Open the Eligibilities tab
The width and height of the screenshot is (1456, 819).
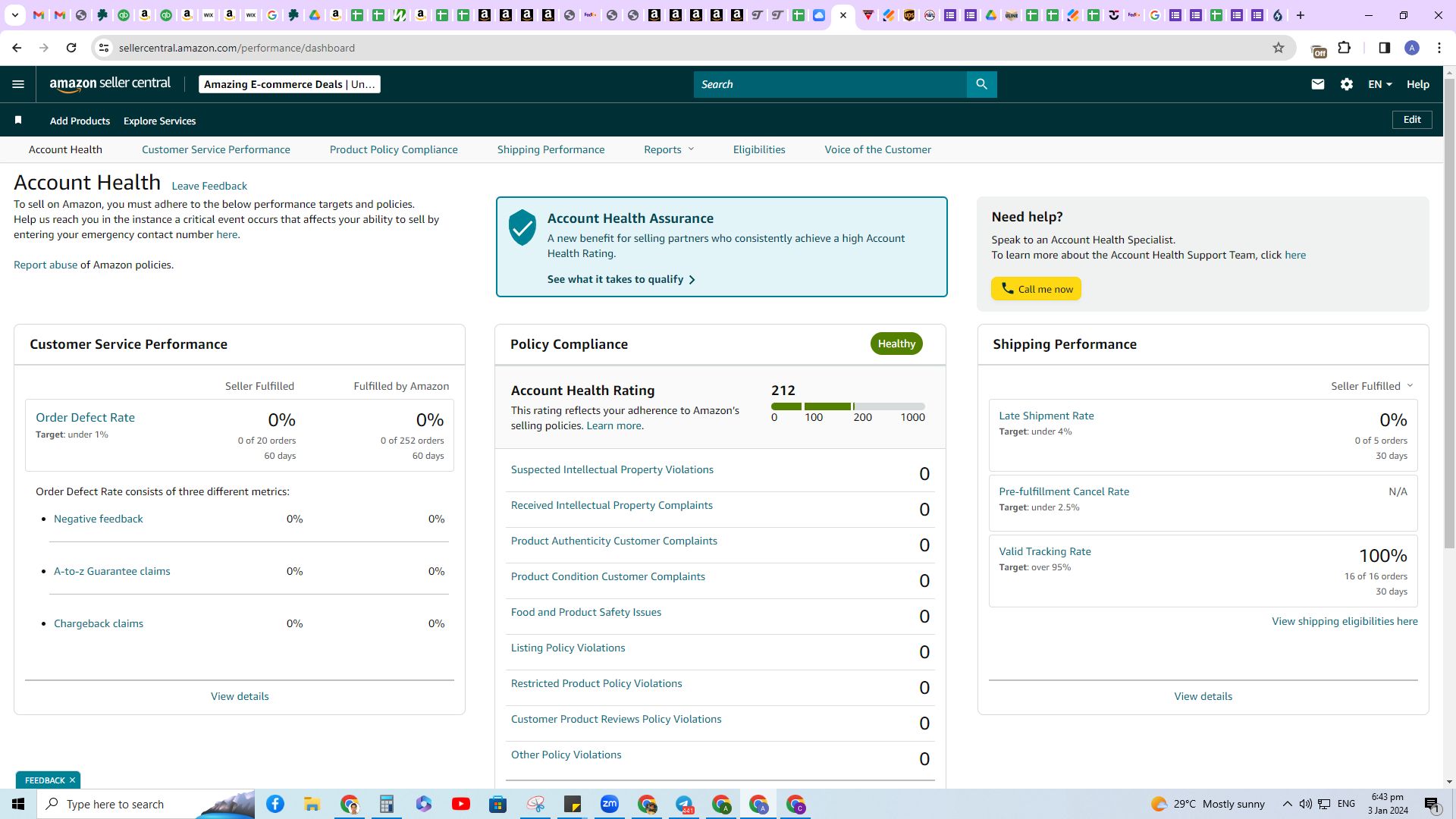pyautogui.click(x=759, y=149)
